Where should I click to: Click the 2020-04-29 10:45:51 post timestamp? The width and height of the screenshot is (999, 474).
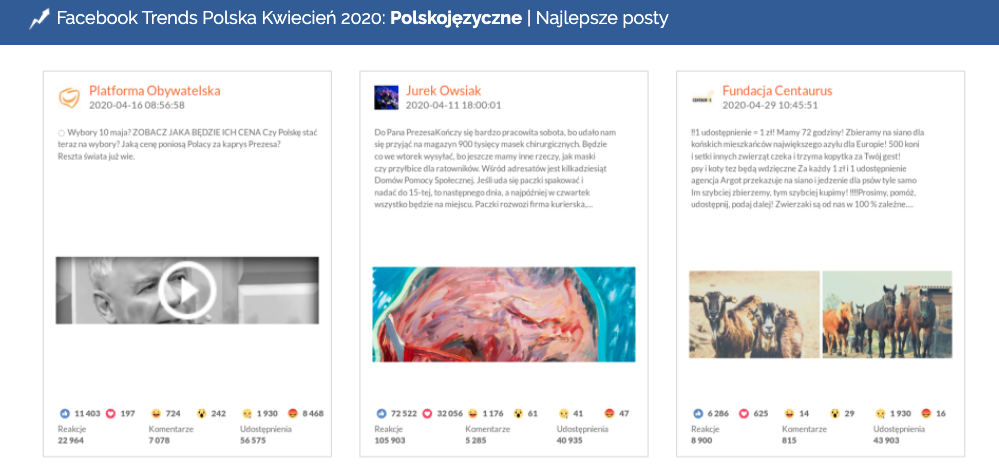click(770, 105)
